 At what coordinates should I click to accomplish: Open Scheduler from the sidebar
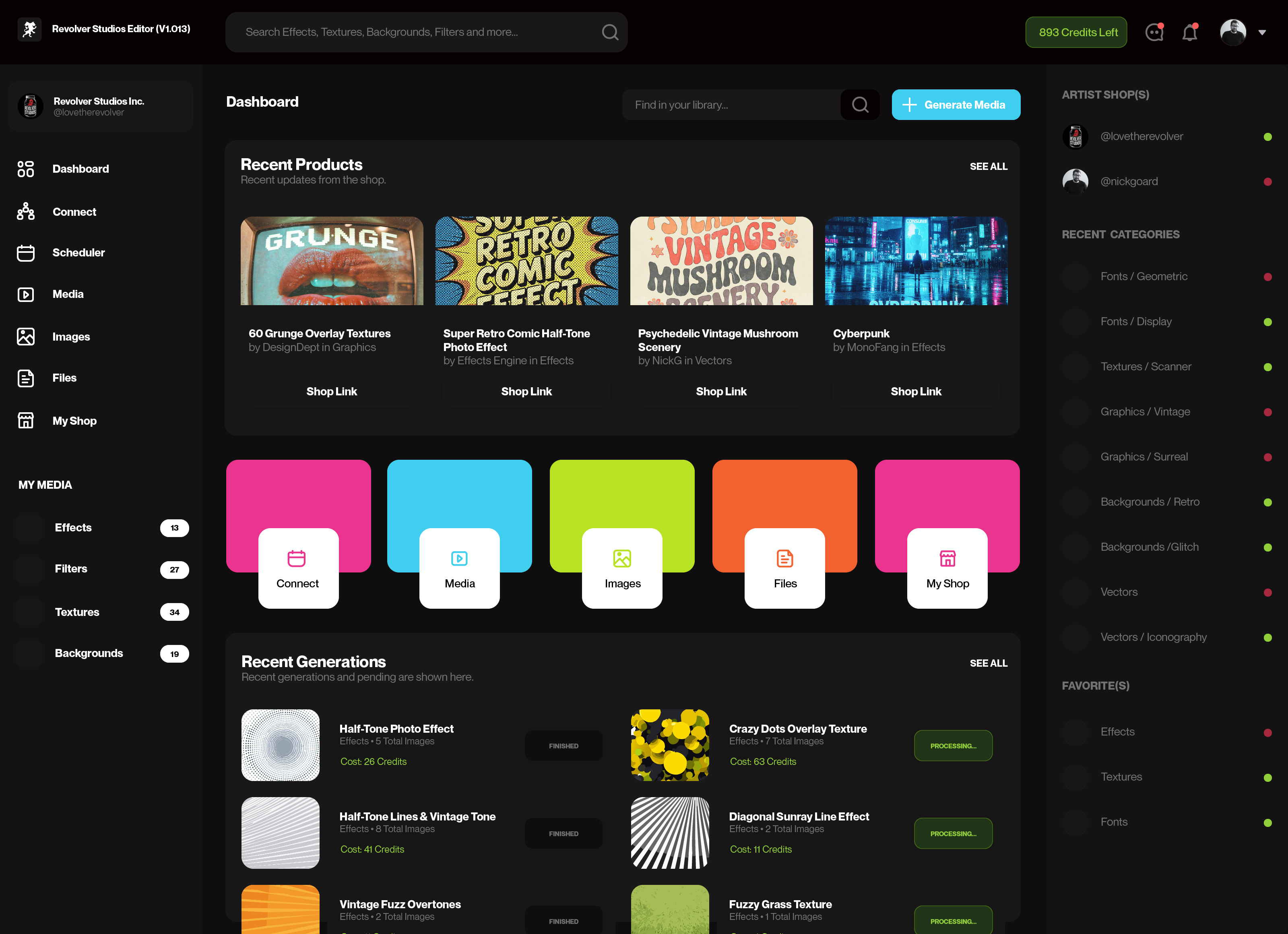click(78, 253)
